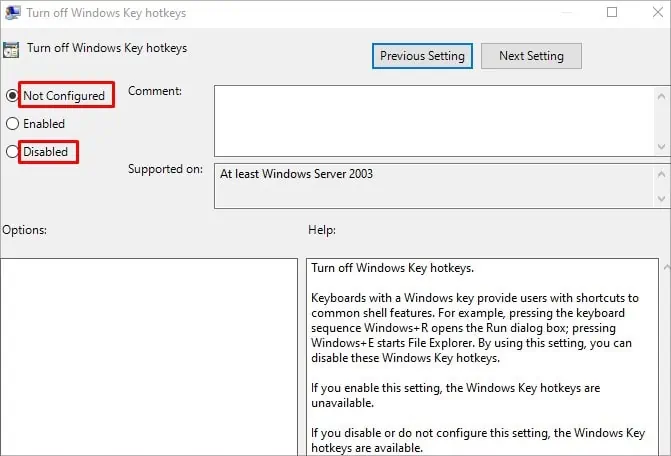671x456 pixels.
Task: Select the Not Configured radio button
Action: 12,96
